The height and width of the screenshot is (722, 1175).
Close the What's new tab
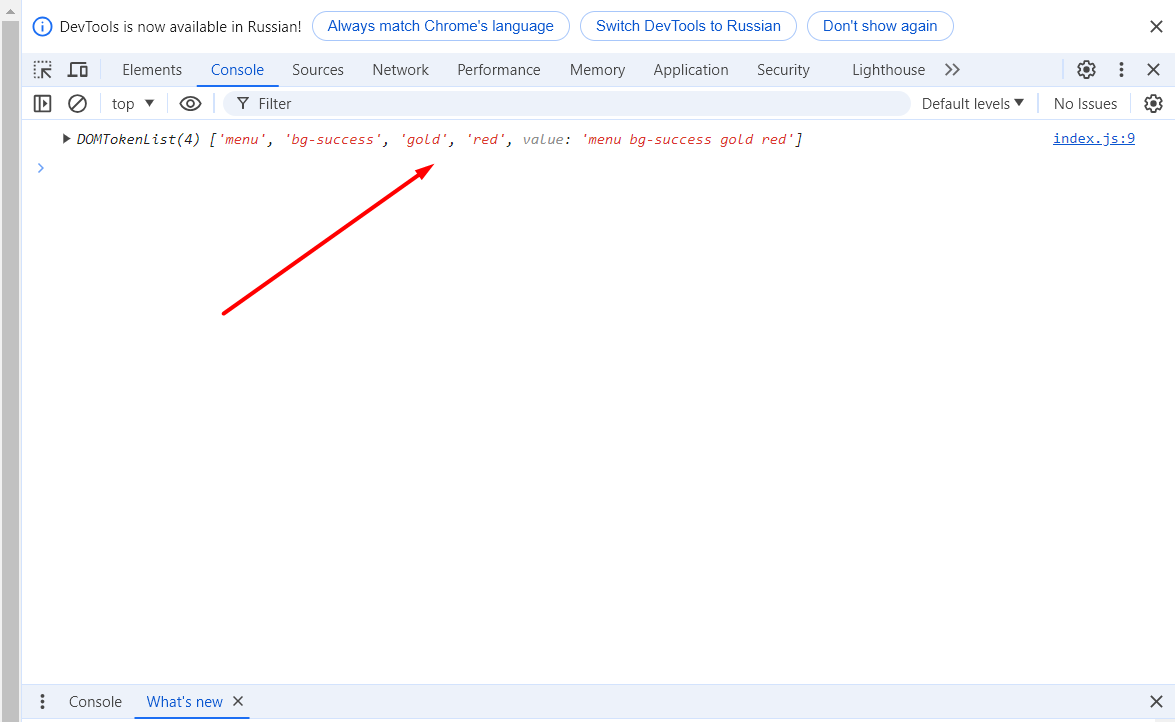238,701
